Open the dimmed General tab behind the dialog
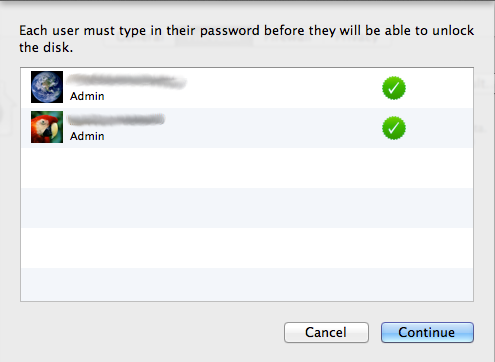The height and width of the screenshot is (362, 495). click(139, 37)
